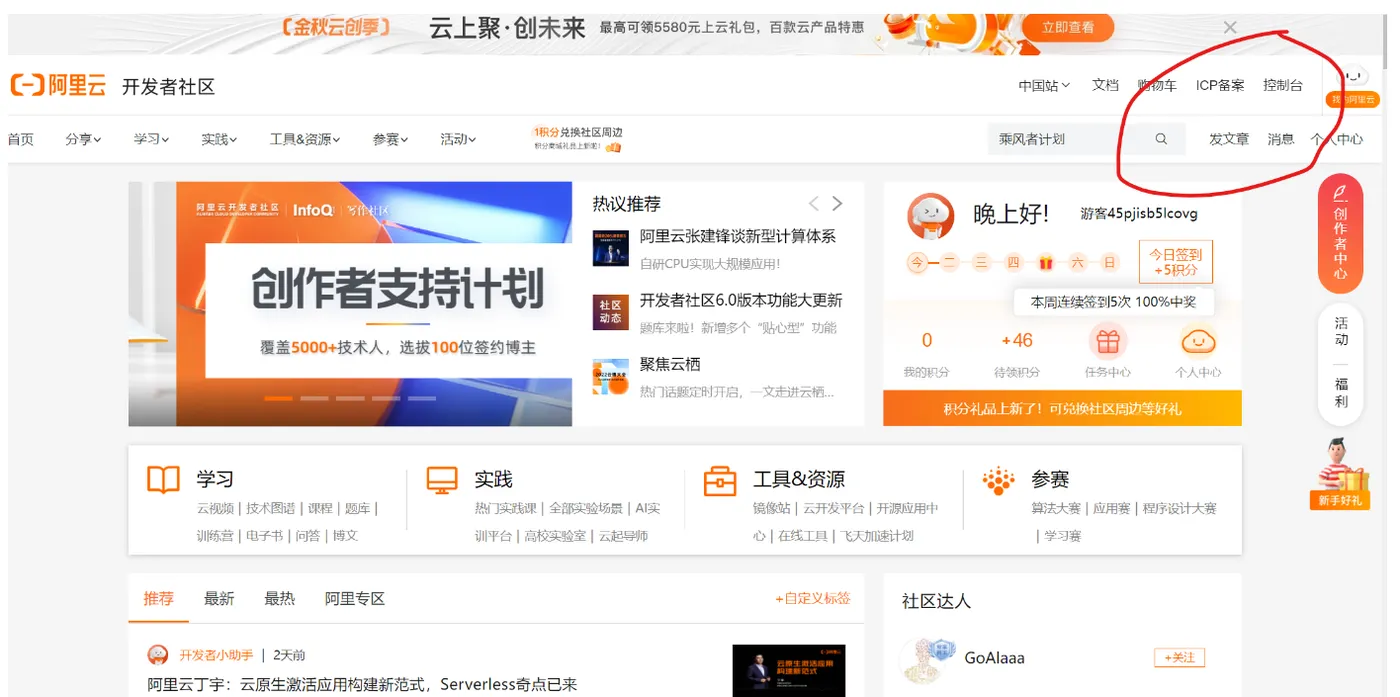Expand the 活动 navigation menu

tap(458, 139)
